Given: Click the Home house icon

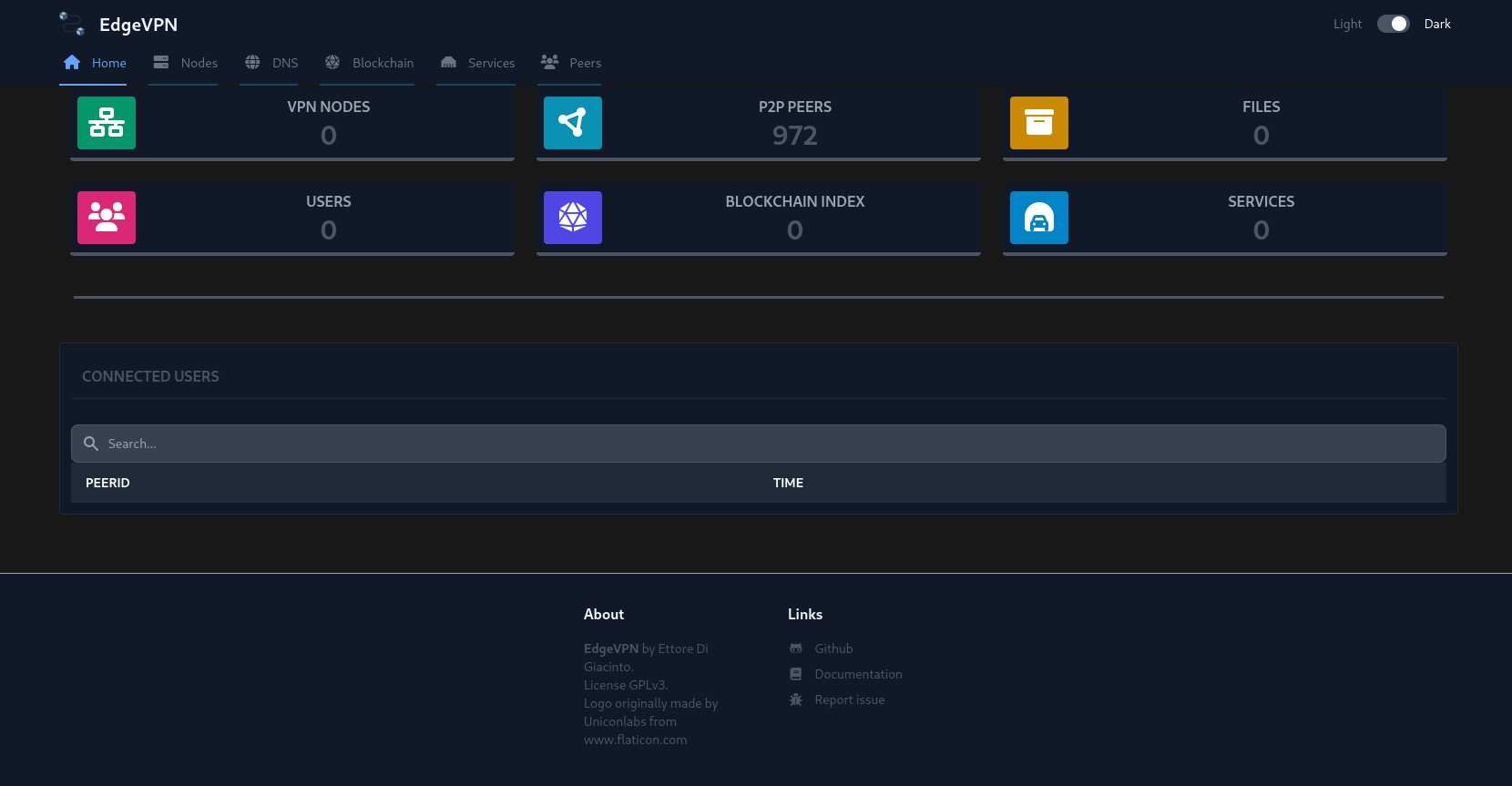Looking at the screenshot, I should click(x=72, y=62).
